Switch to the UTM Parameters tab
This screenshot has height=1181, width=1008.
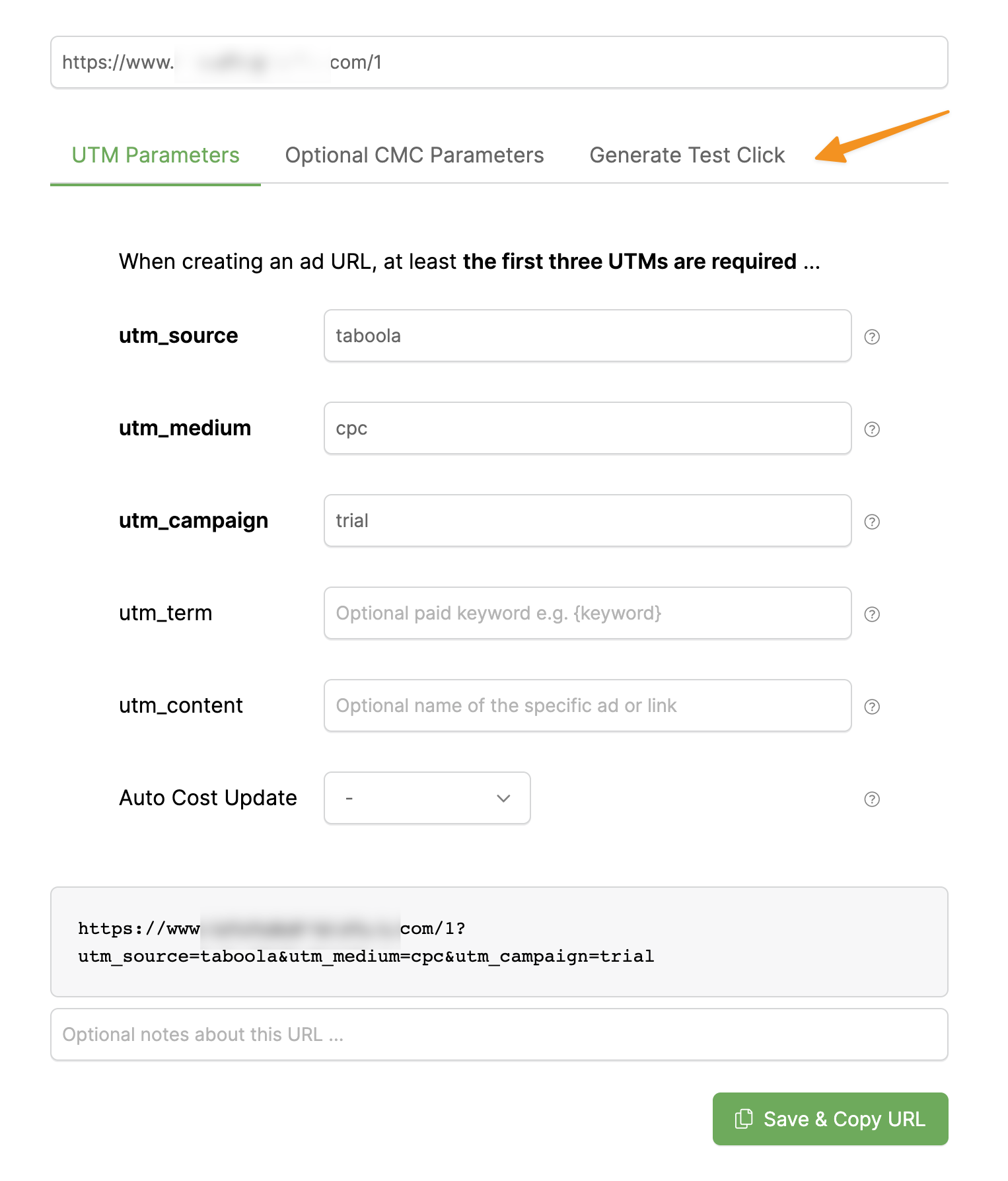coord(155,155)
